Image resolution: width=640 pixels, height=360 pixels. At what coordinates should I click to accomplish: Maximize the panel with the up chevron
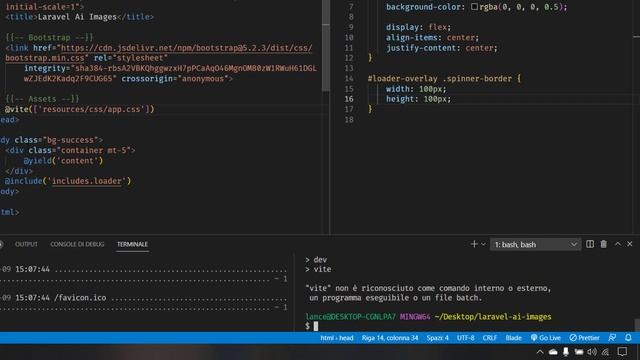(618, 244)
